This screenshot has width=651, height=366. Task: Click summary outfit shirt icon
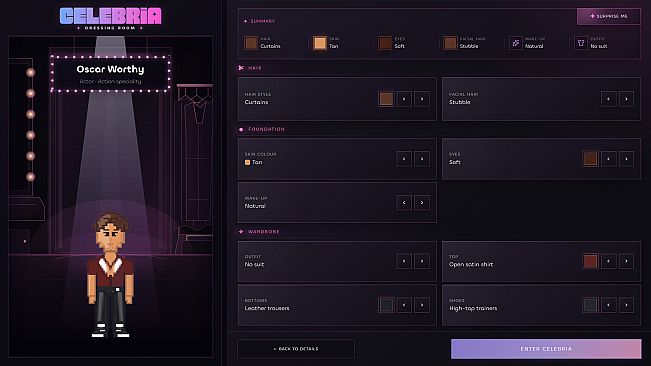(581, 43)
